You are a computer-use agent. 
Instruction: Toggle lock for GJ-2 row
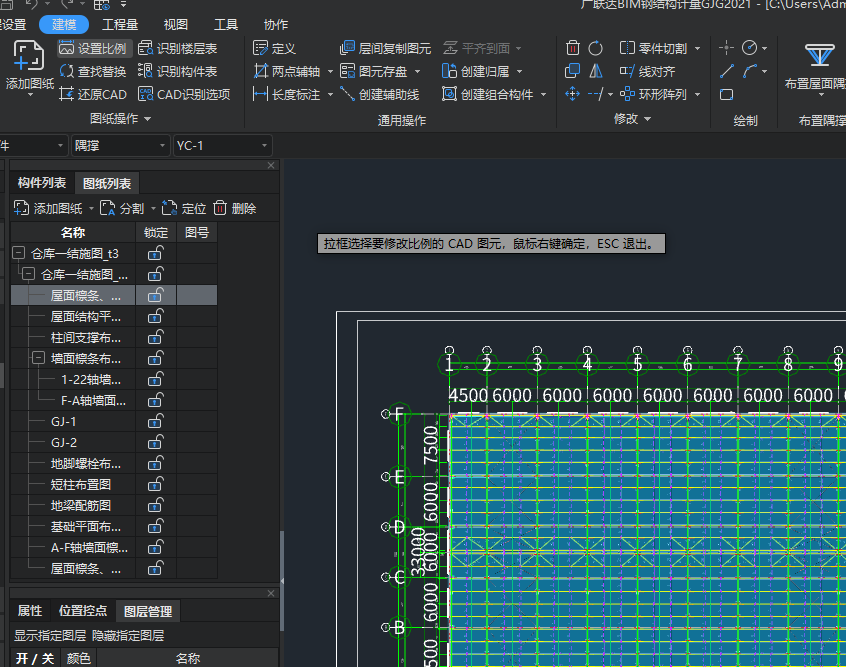(155, 443)
